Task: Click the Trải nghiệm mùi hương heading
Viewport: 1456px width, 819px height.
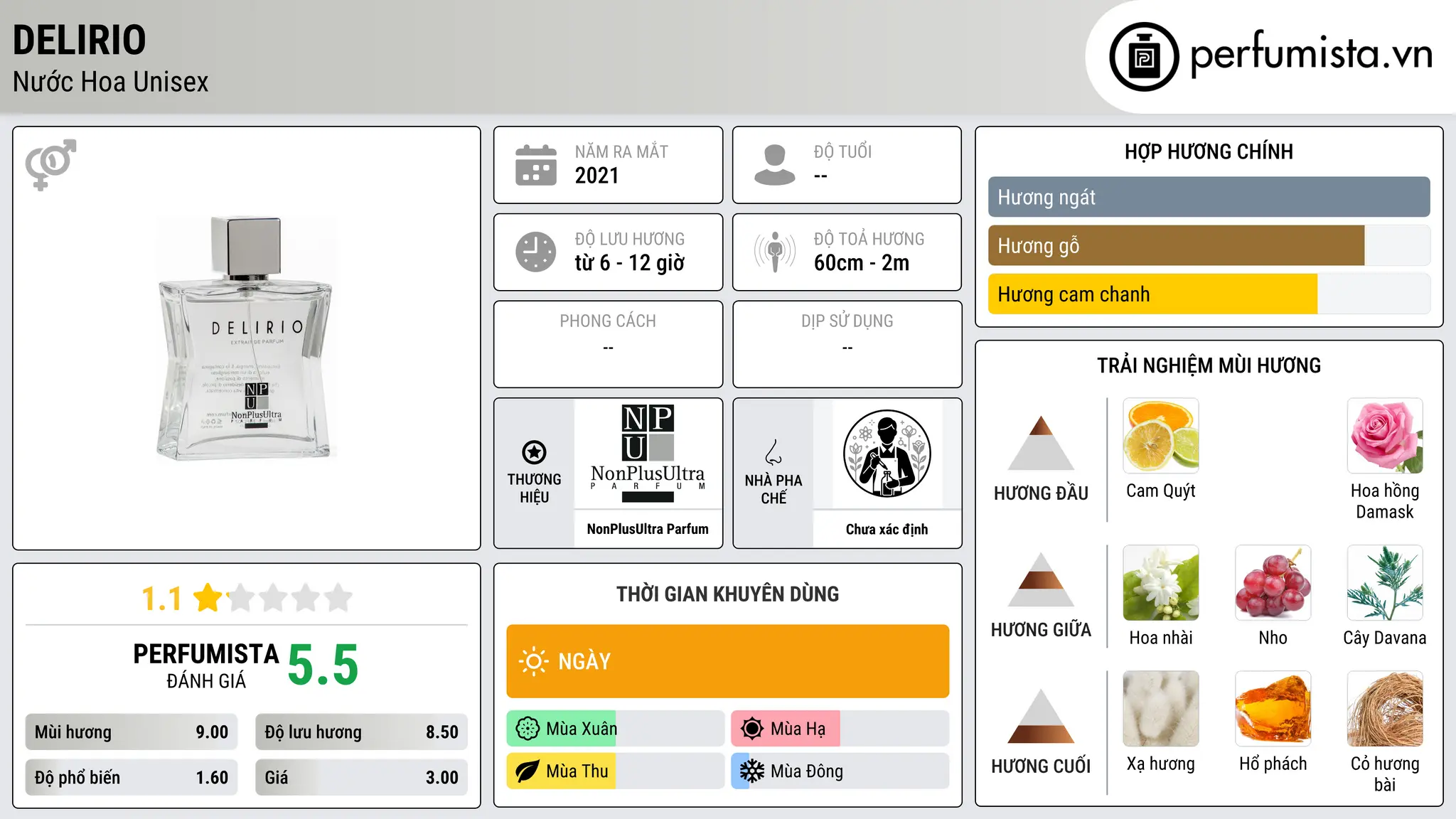Action: coord(1209,365)
